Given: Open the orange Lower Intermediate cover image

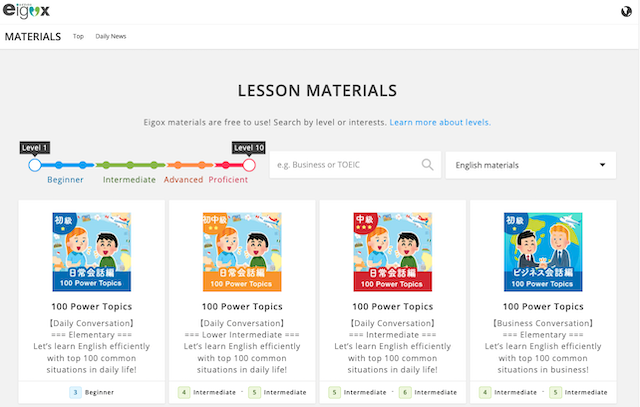Looking at the screenshot, I should [242, 252].
